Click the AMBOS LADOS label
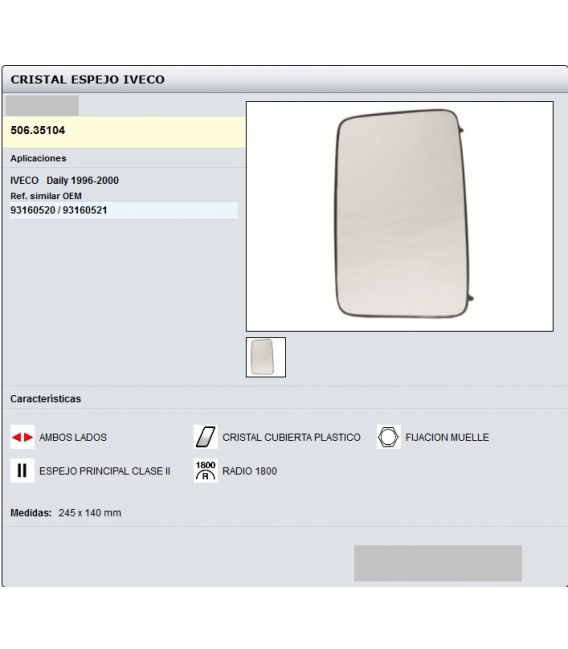This screenshot has height=649, width=568. click(x=73, y=437)
